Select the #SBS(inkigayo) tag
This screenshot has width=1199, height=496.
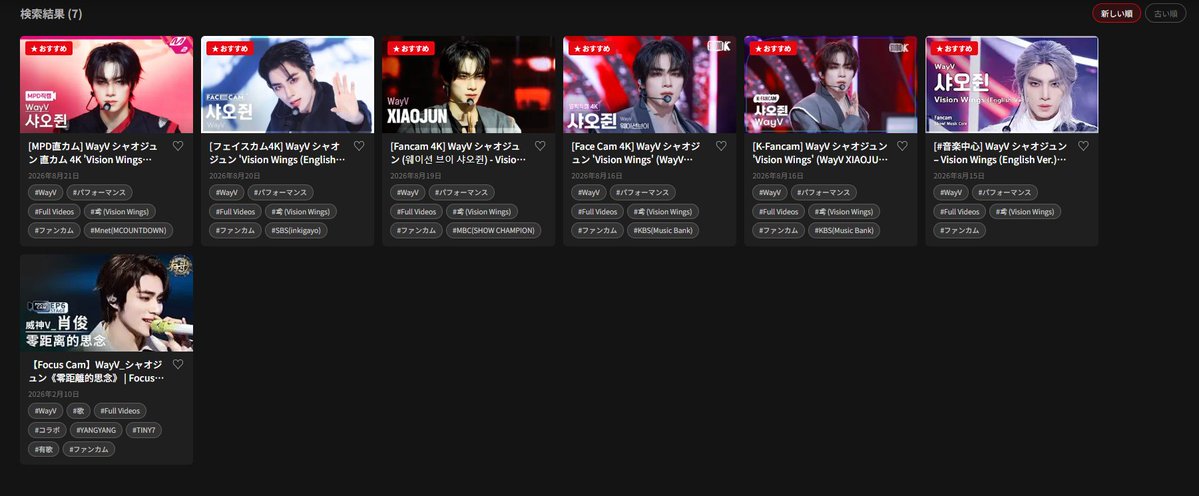[296, 230]
